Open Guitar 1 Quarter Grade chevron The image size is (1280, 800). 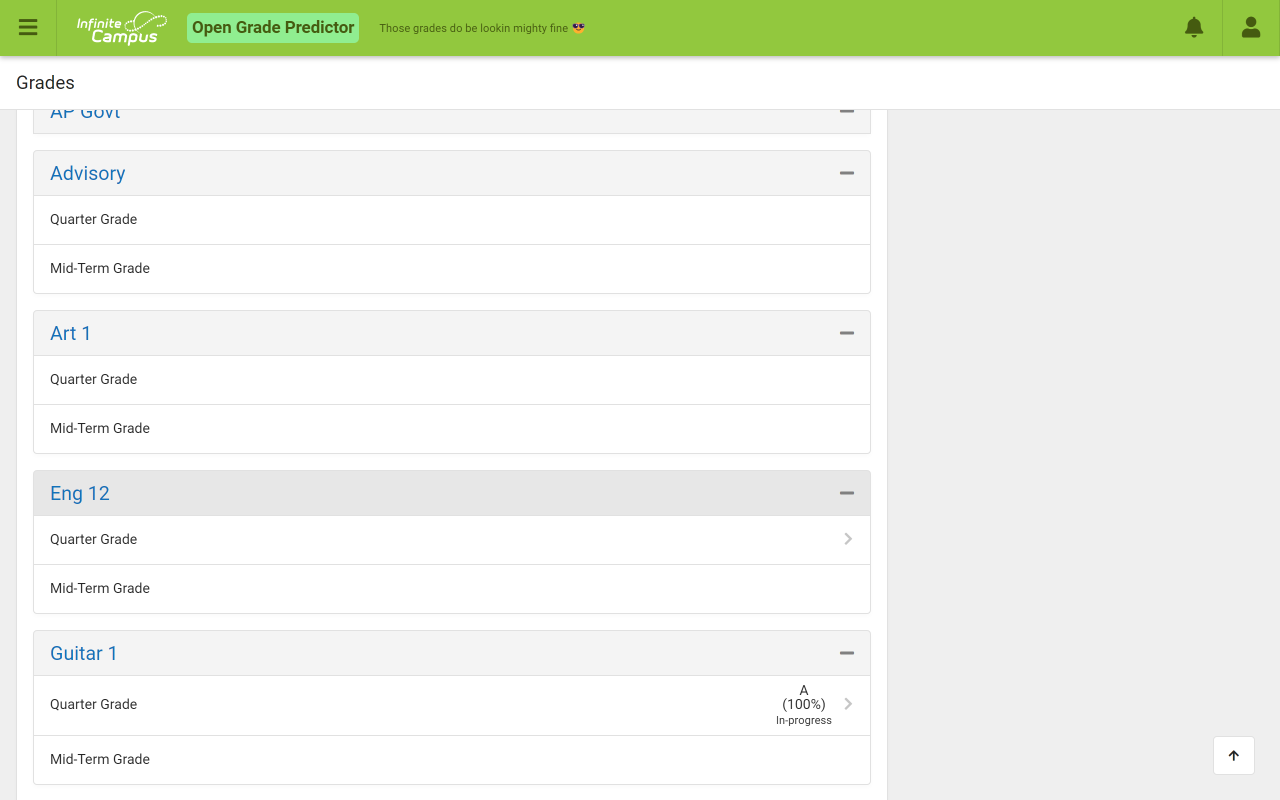click(848, 704)
